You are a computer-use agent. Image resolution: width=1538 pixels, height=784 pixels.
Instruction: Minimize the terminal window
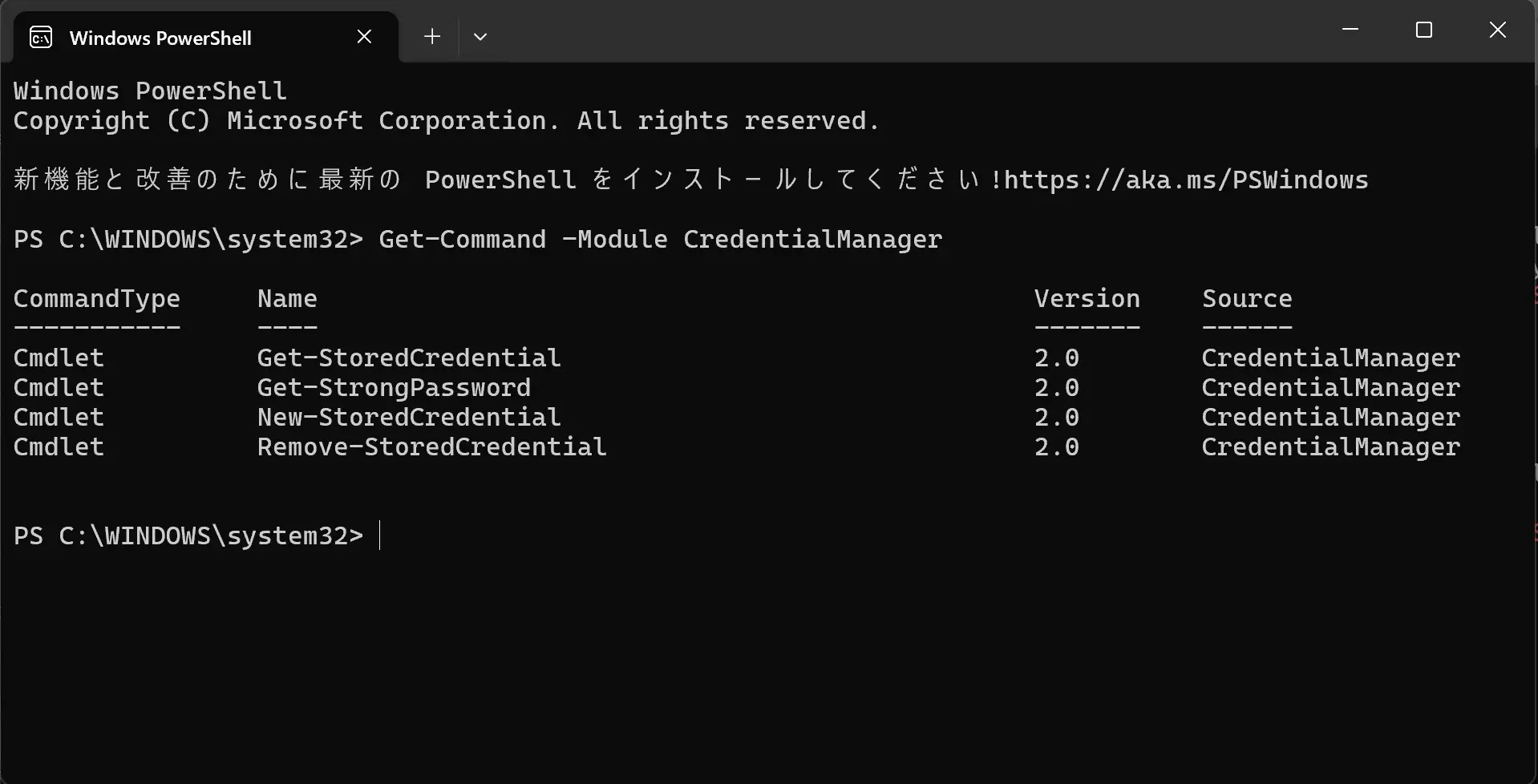(1350, 30)
